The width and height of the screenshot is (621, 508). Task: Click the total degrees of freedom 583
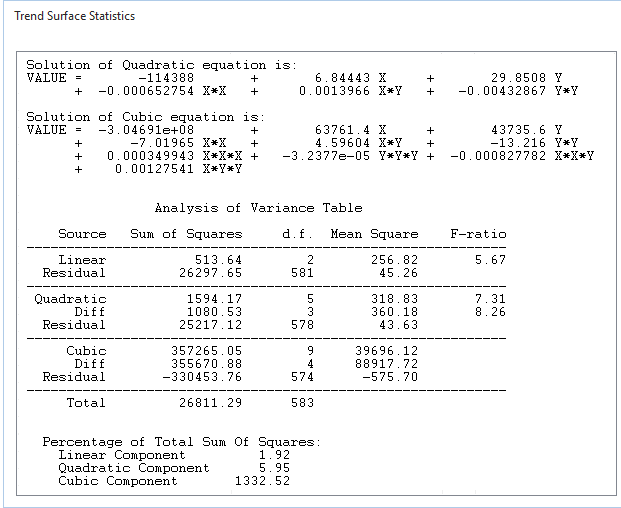coord(302,403)
